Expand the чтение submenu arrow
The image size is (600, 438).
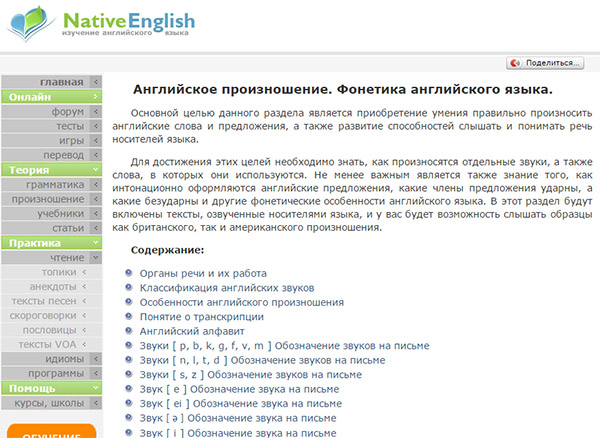pyautogui.click(x=95, y=258)
